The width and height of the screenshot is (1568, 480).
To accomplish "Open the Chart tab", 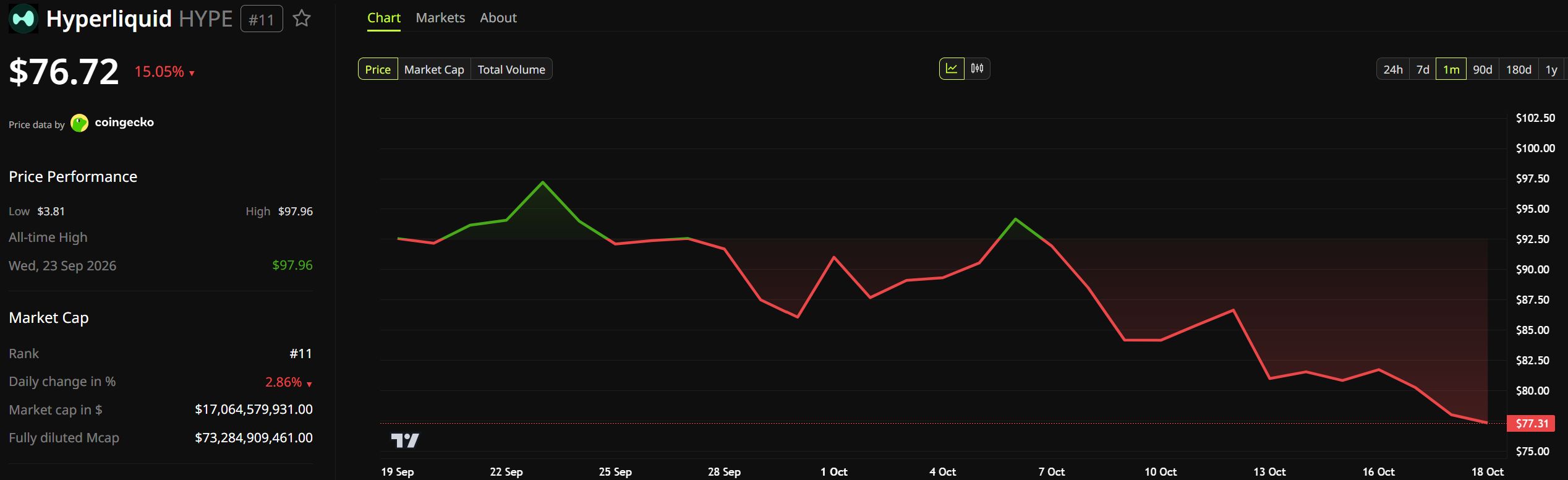I will (x=384, y=18).
